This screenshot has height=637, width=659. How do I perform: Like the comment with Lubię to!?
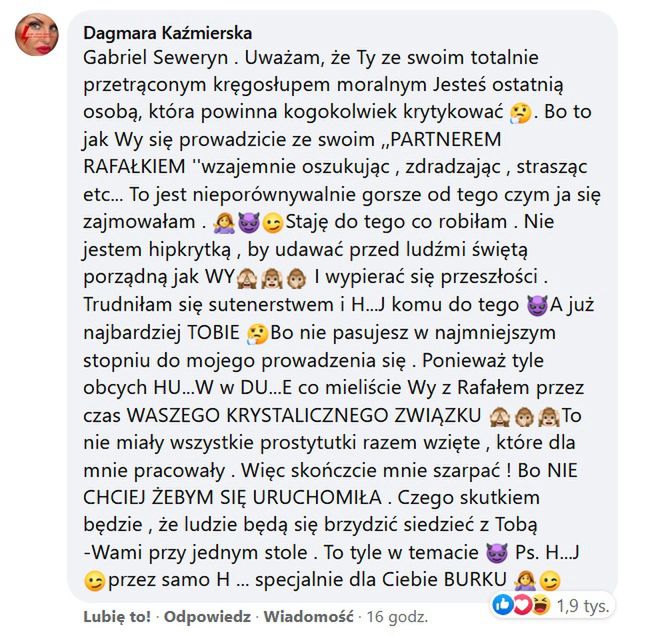point(117,616)
